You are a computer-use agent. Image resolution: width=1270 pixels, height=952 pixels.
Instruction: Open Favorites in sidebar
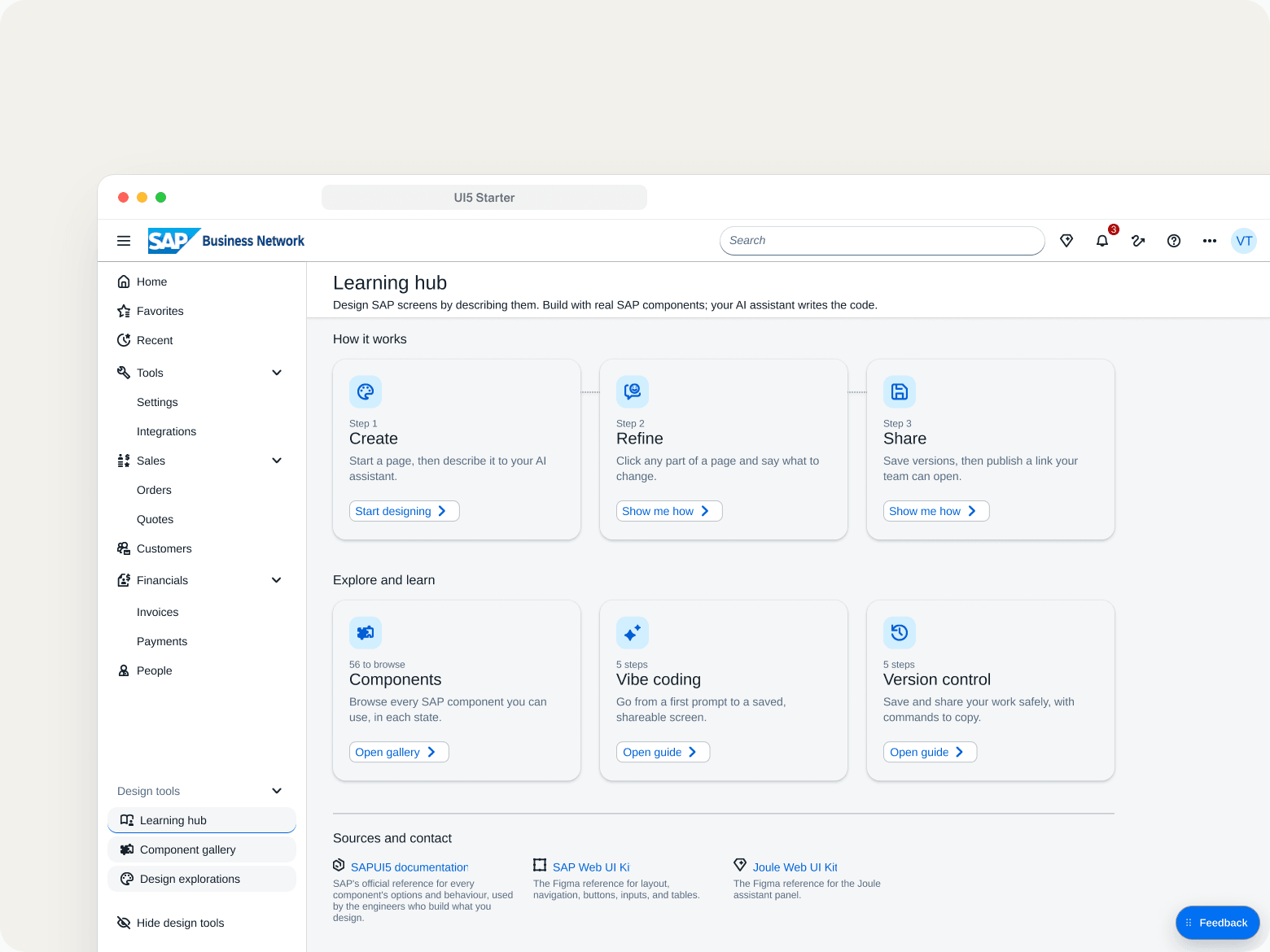(202, 311)
